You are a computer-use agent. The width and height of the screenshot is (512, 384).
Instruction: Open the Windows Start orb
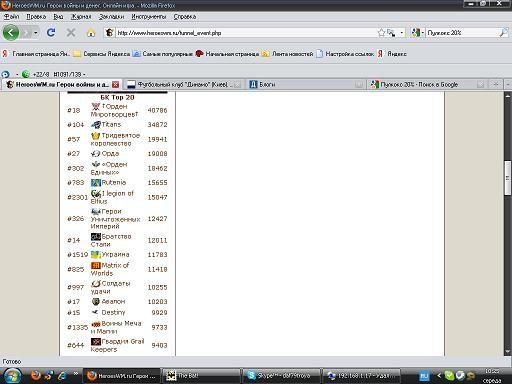click(x=12, y=376)
